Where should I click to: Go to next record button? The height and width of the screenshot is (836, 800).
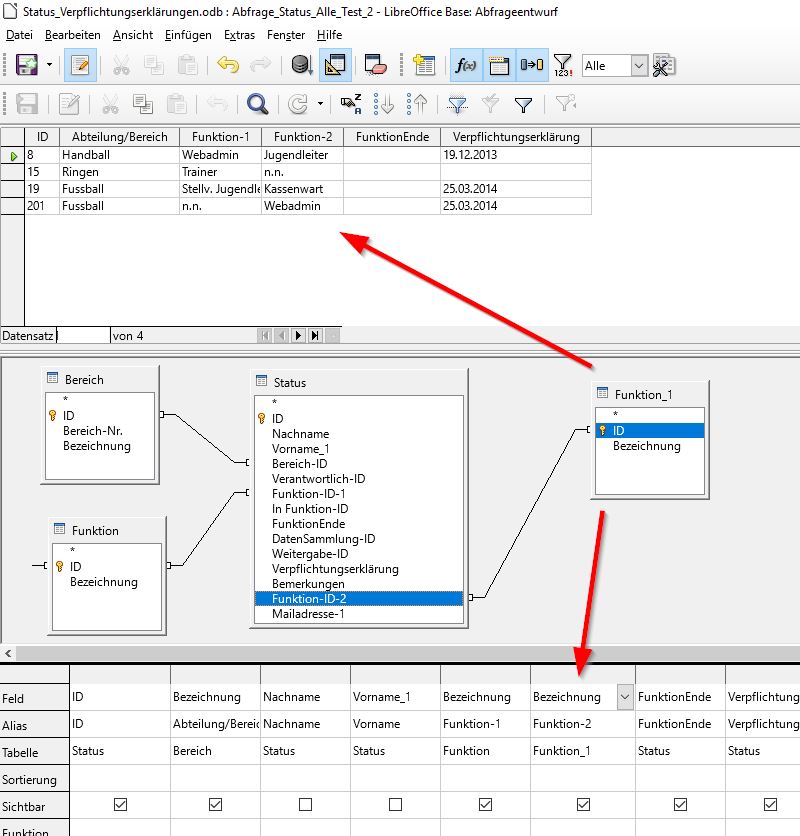pyautogui.click(x=298, y=335)
